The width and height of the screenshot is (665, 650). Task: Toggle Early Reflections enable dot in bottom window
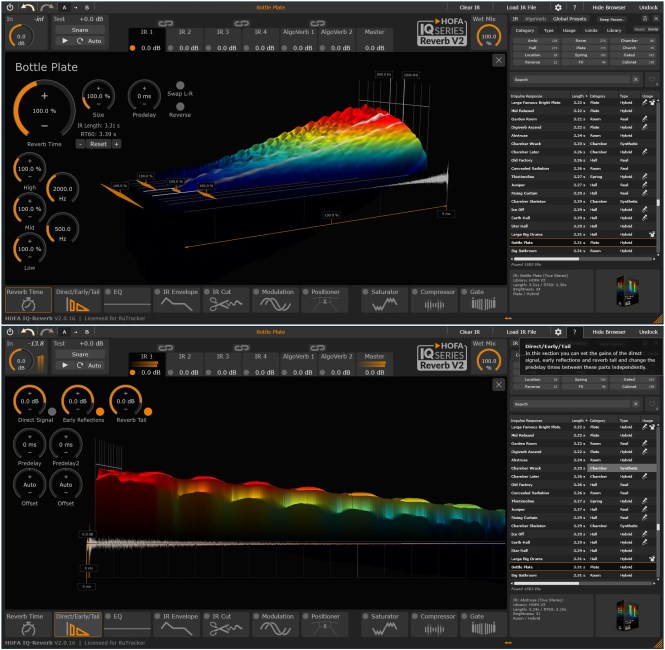(100, 411)
